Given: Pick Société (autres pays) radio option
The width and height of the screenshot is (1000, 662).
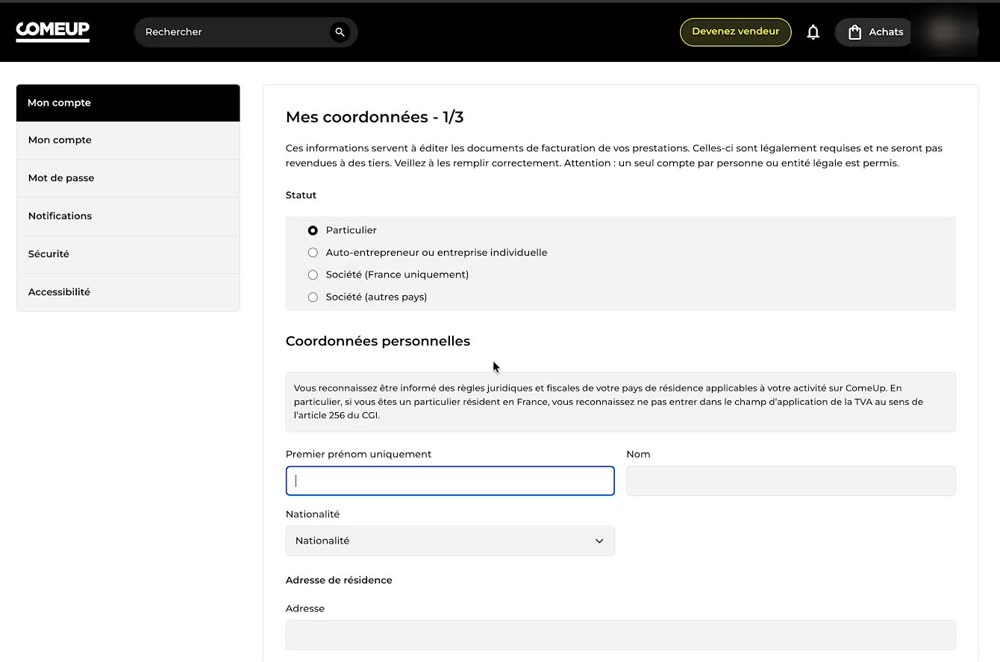Looking at the screenshot, I should tap(312, 297).
